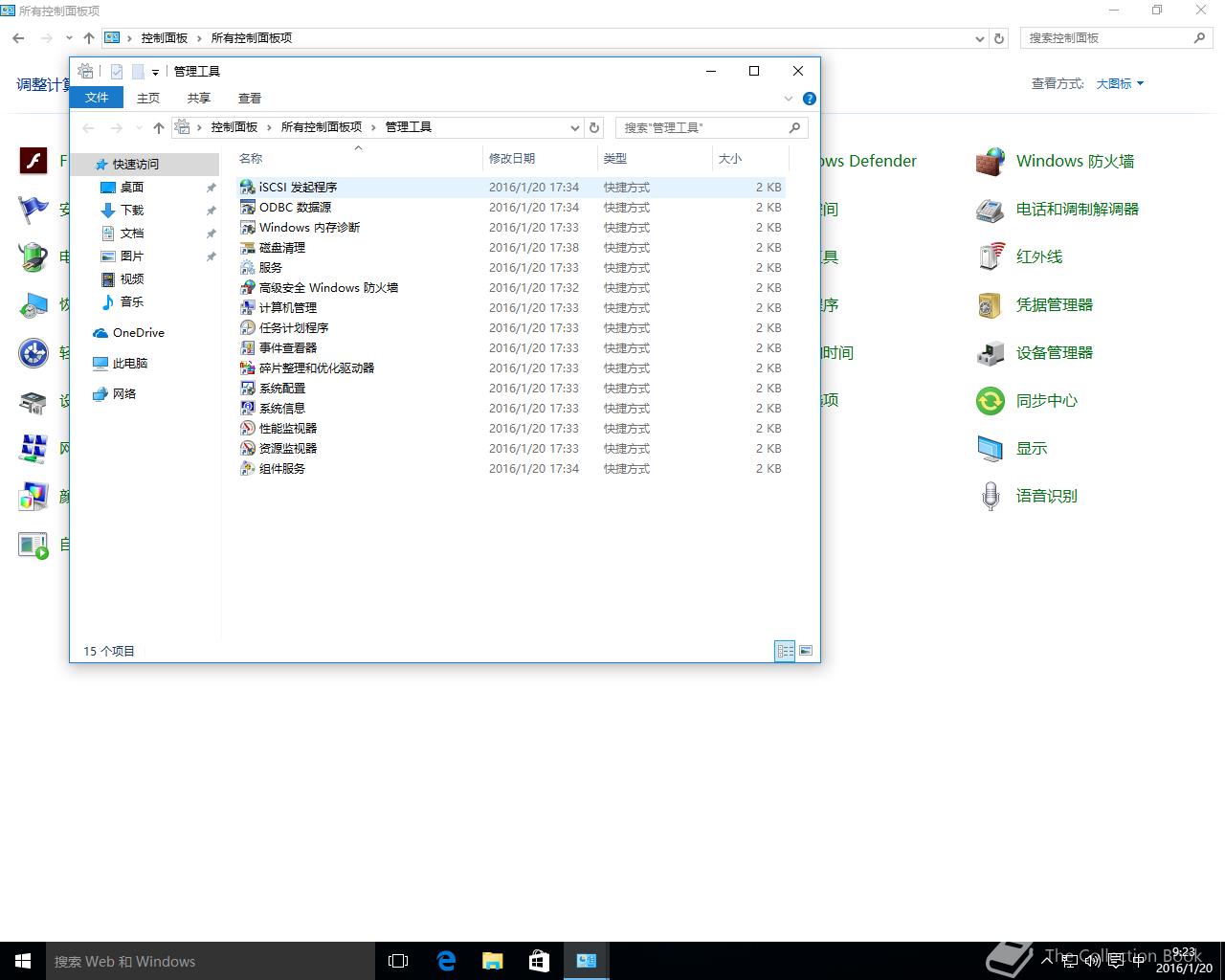Open recent locations dropdown in Control Panel window

click(x=69, y=38)
